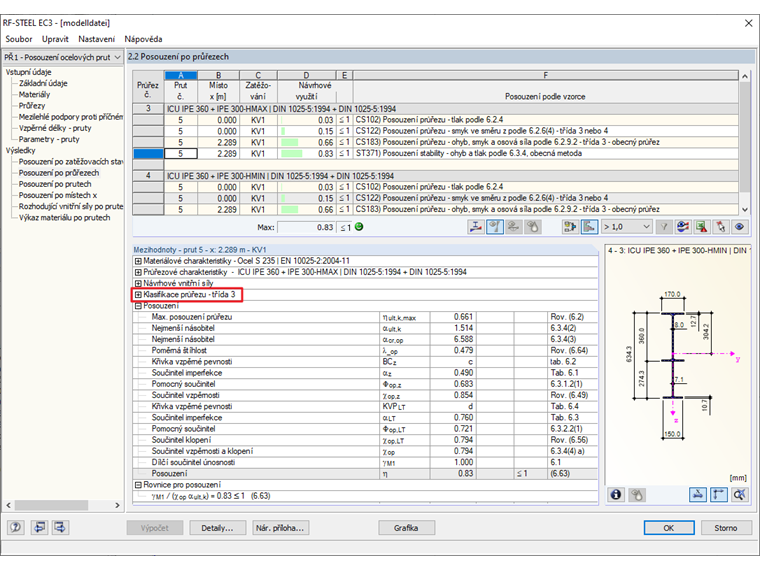Click the show-rows-with-ratio eye-arrows icon
Viewport: 760px width, 570px height.
tap(683, 227)
